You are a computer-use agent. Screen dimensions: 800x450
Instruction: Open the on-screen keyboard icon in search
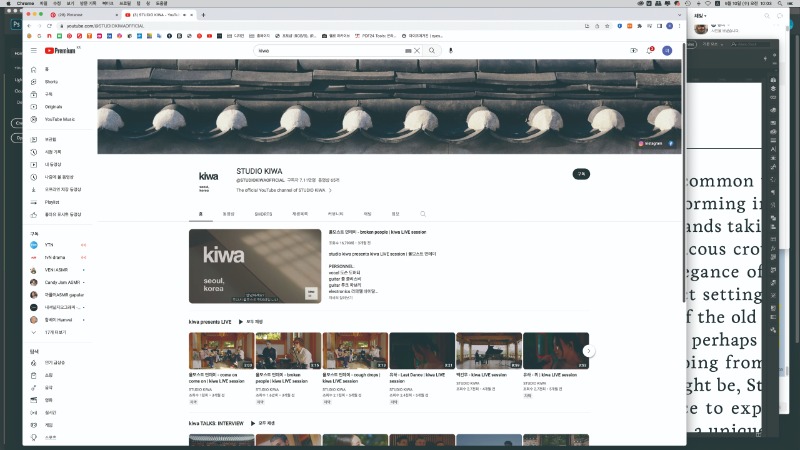pos(408,51)
